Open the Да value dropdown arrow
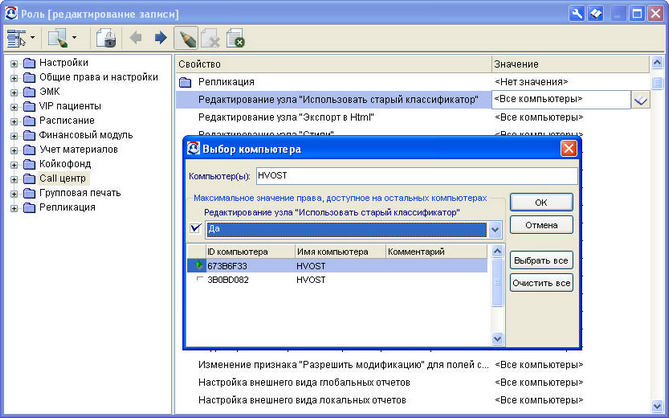Screen dimensions: 669x418 pyautogui.click(x=495, y=230)
